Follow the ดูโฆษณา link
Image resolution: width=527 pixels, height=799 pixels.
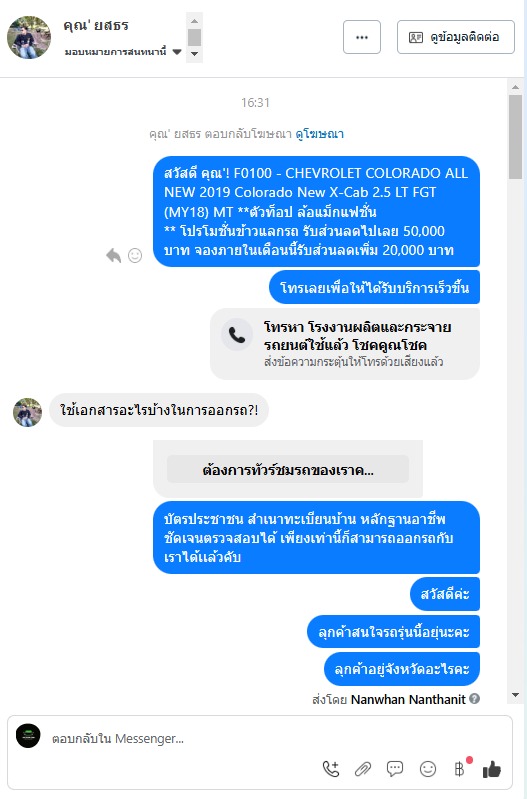[x=320, y=134]
